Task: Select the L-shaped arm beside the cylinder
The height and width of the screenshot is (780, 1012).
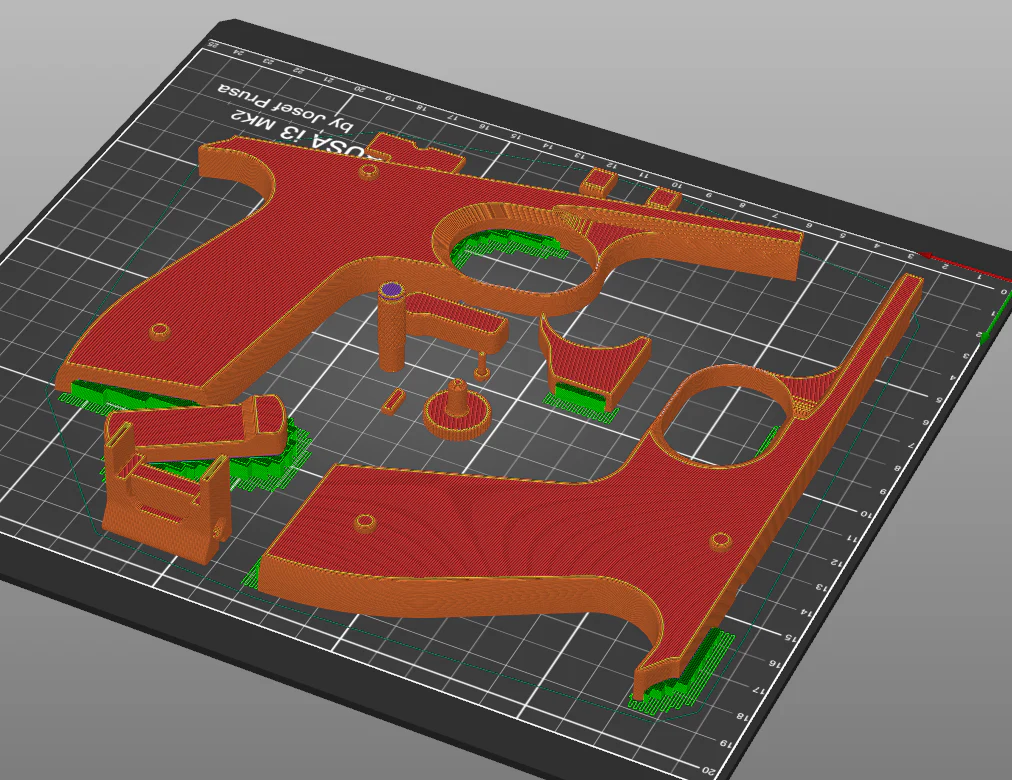Action: (458, 319)
